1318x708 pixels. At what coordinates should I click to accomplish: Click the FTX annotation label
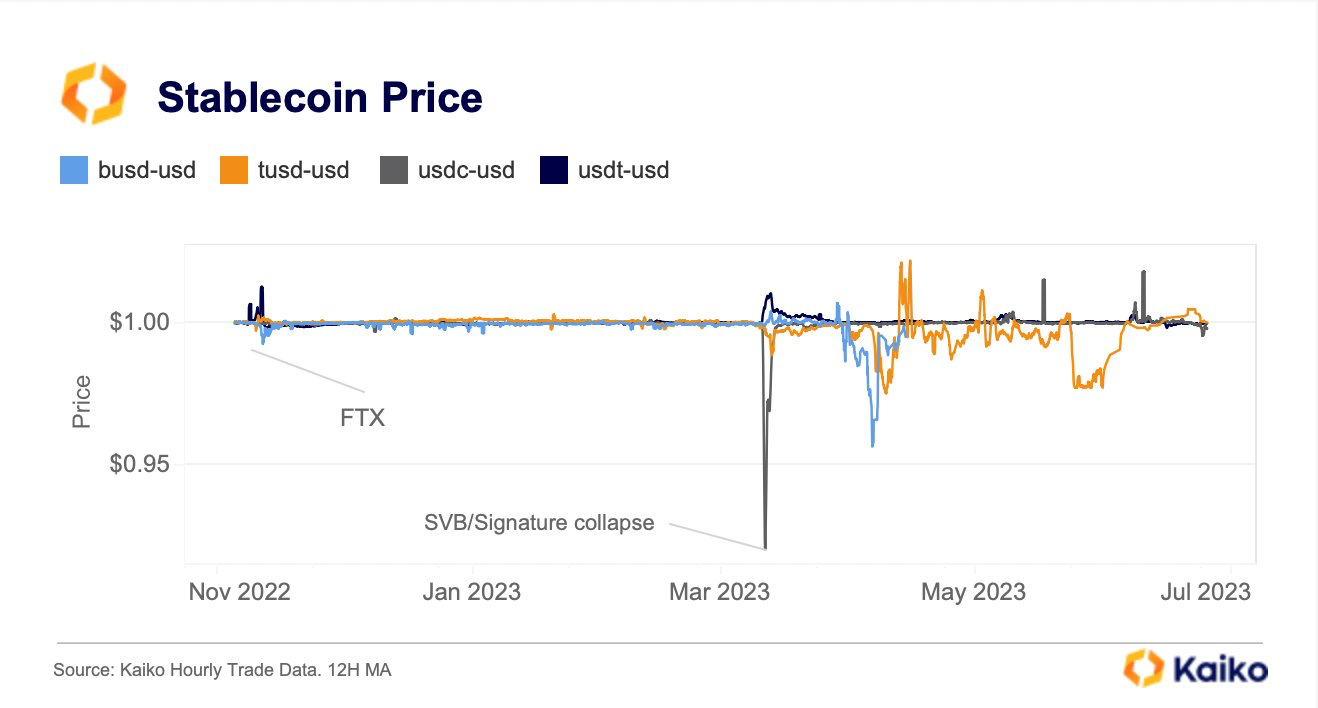click(362, 419)
